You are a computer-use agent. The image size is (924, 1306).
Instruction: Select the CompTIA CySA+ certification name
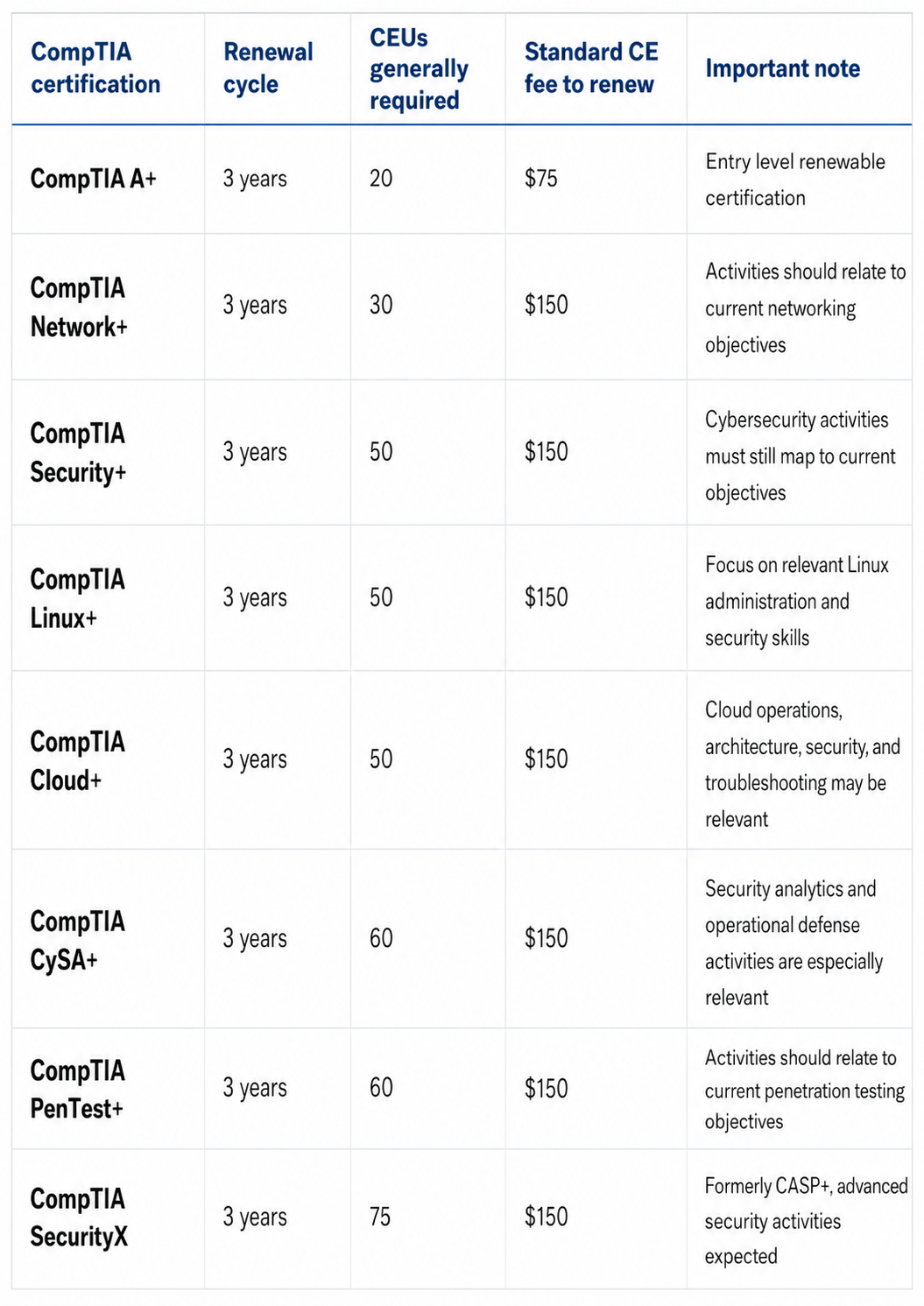coord(77,940)
